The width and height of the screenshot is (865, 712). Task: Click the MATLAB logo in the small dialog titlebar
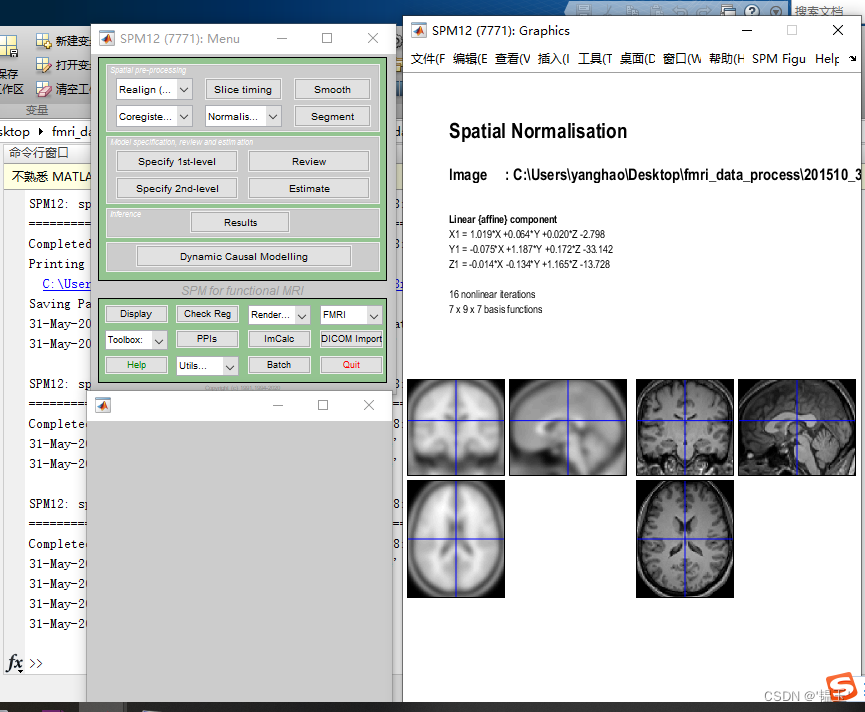click(103, 405)
